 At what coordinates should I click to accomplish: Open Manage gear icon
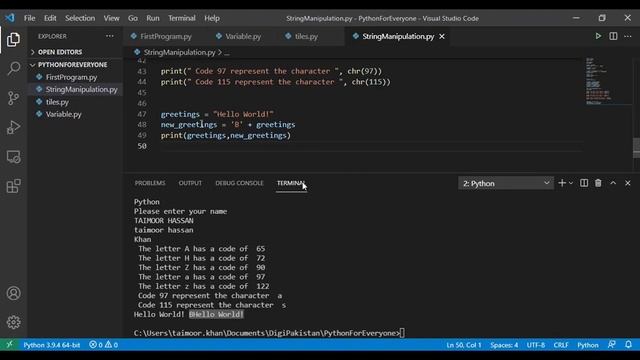tap(13, 322)
